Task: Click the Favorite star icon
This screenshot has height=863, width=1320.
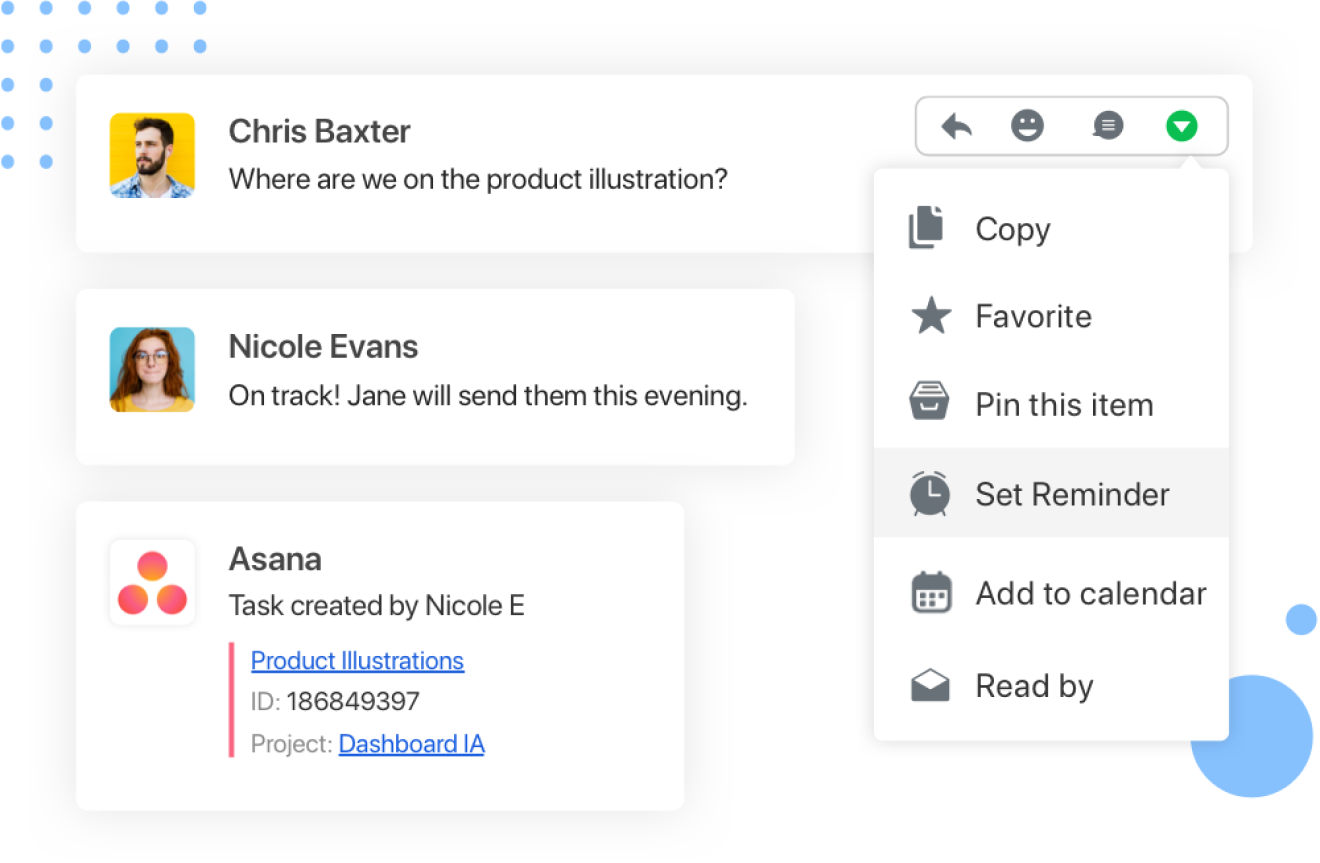Action: 930,317
